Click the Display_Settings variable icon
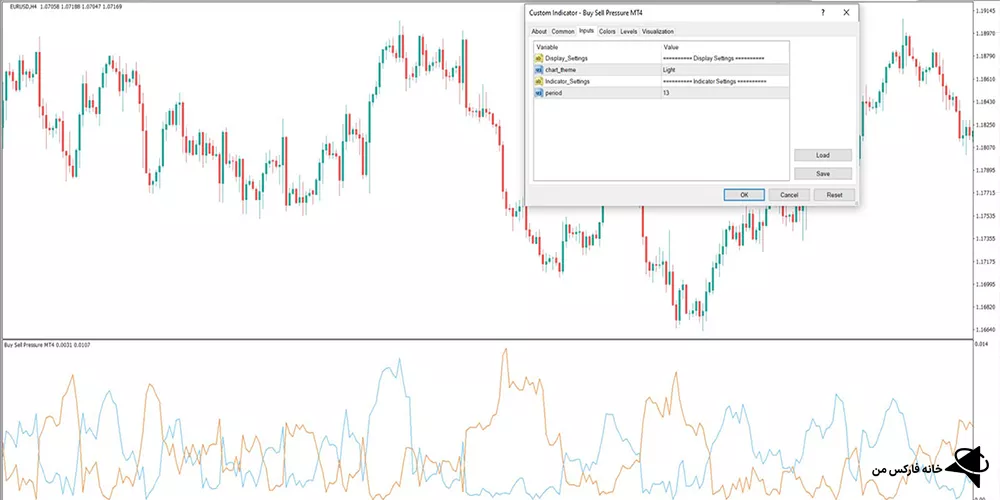 [539, 58]
